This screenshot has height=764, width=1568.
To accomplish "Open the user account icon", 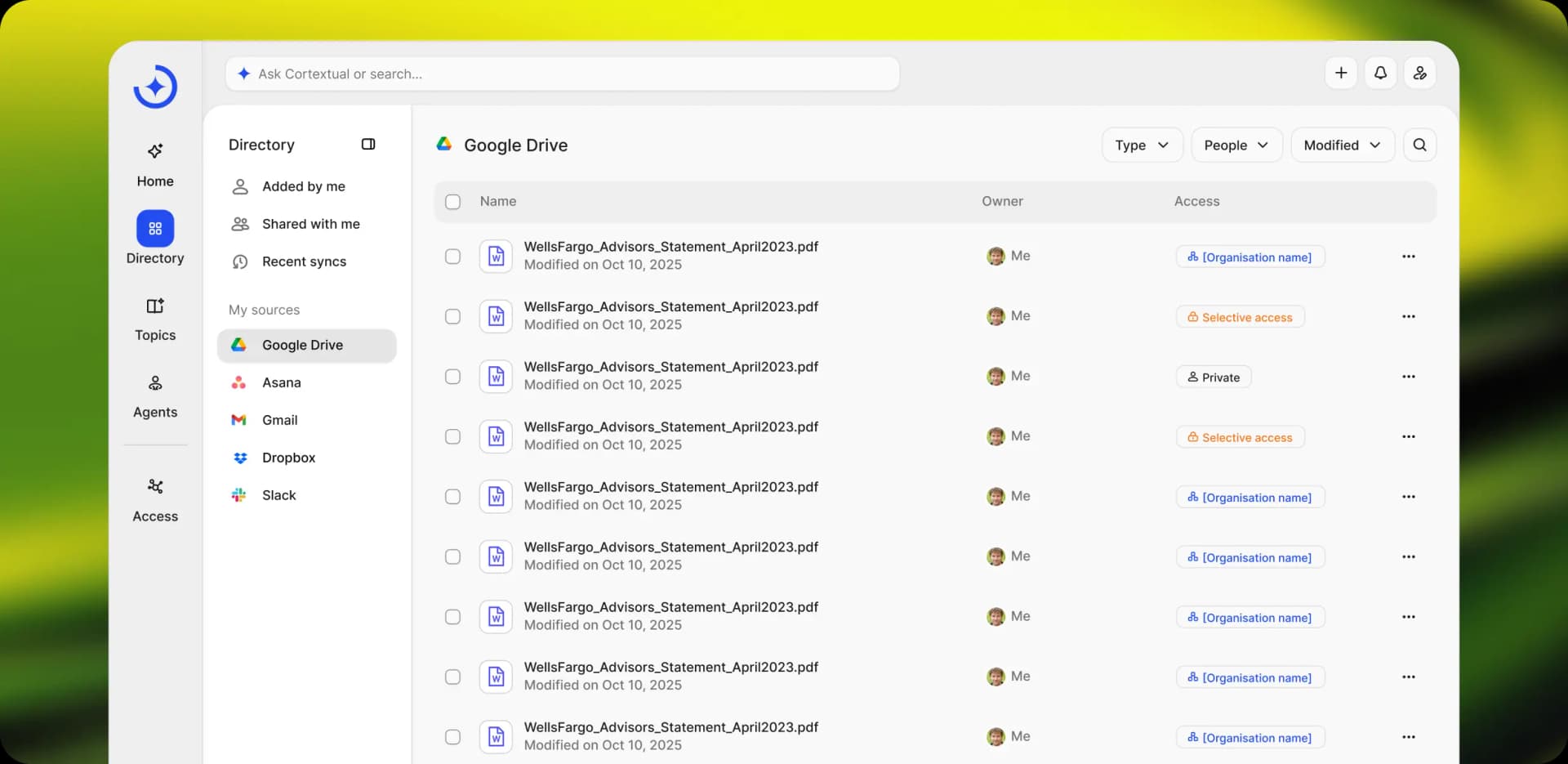I will pos(1420,73).
